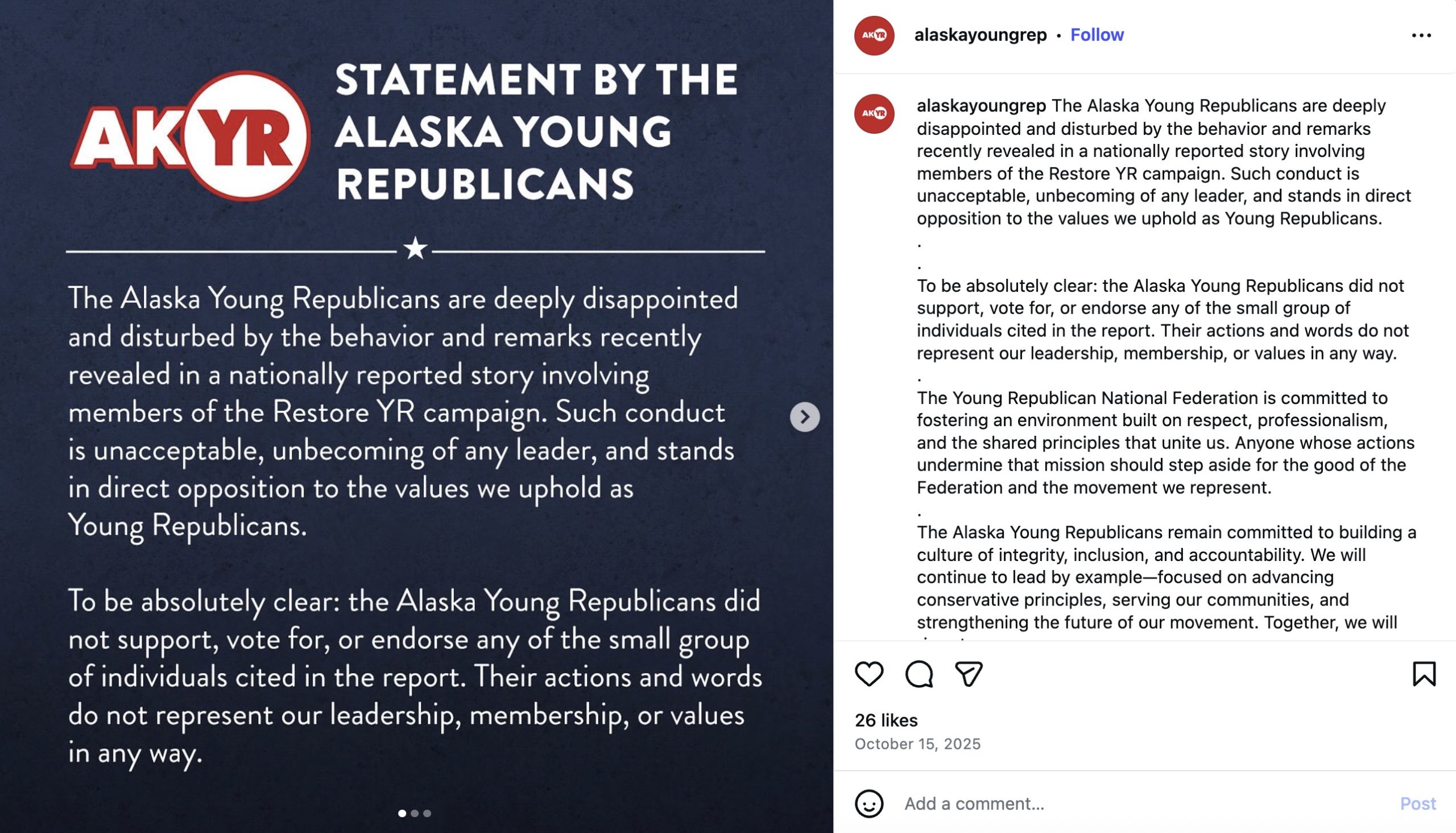Share the post with paper plane icon

[968, 673]
